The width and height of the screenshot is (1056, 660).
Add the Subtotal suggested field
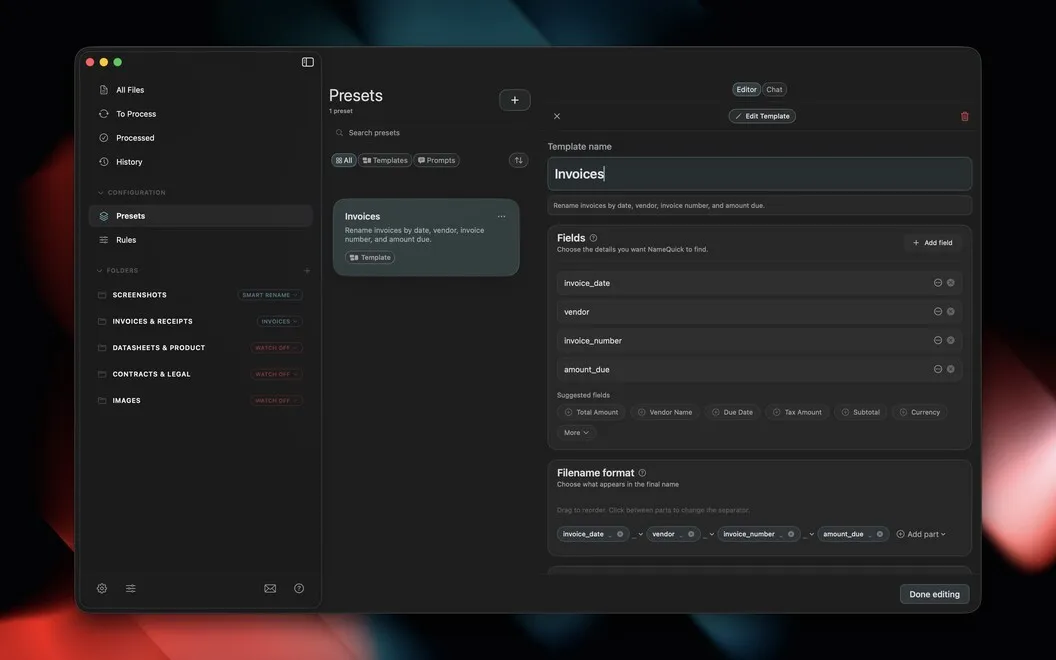pyautogui.click(x=860, y=412)
